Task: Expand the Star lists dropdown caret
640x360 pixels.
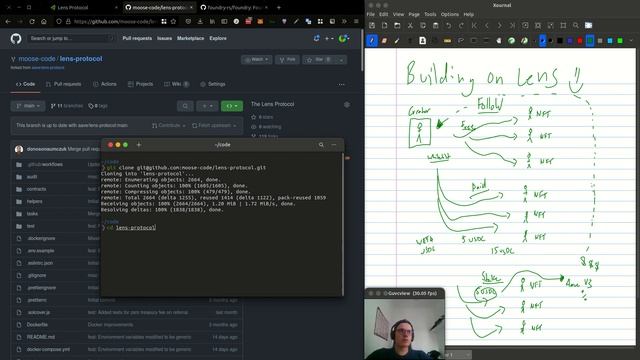Action: 341,60
